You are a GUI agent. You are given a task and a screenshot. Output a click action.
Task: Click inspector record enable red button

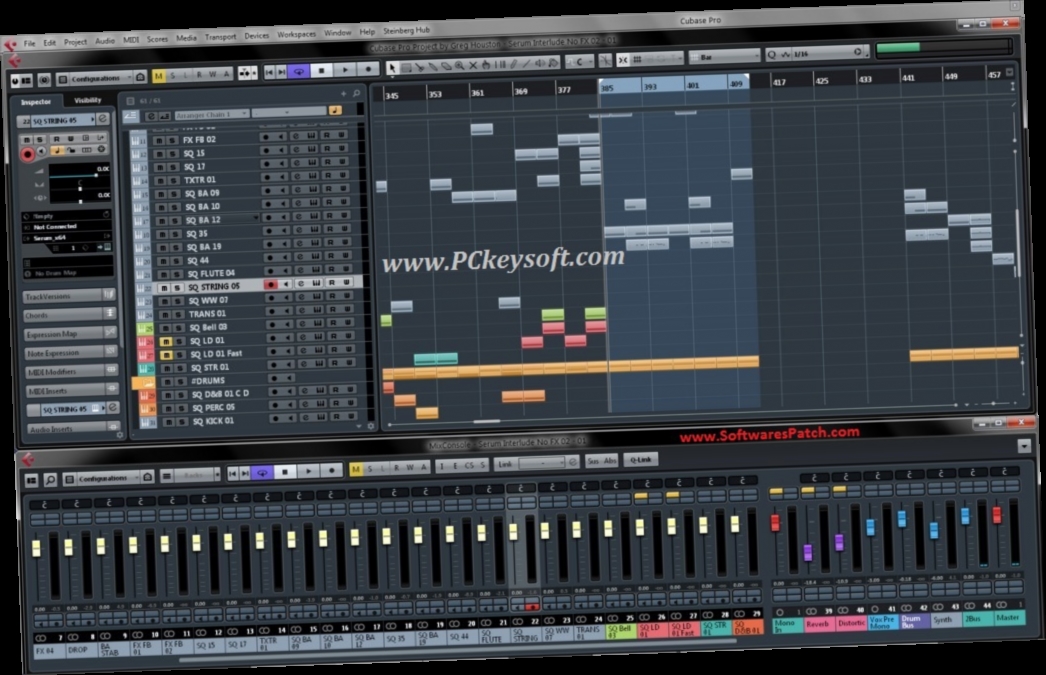click(x=27, y=155)
